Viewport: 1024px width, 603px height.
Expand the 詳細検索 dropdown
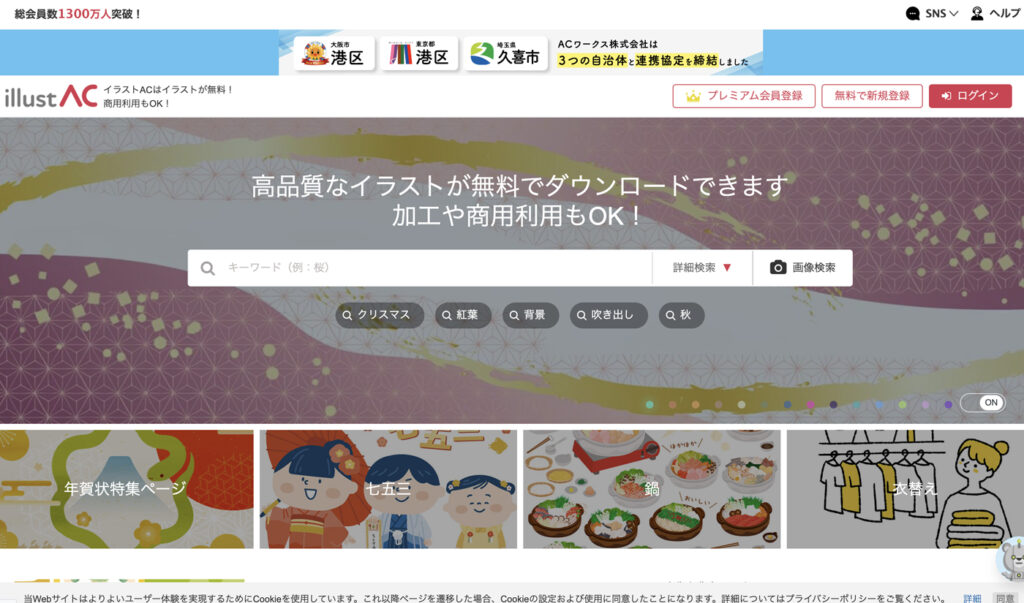pyautogui.click(x=702, y=268)
